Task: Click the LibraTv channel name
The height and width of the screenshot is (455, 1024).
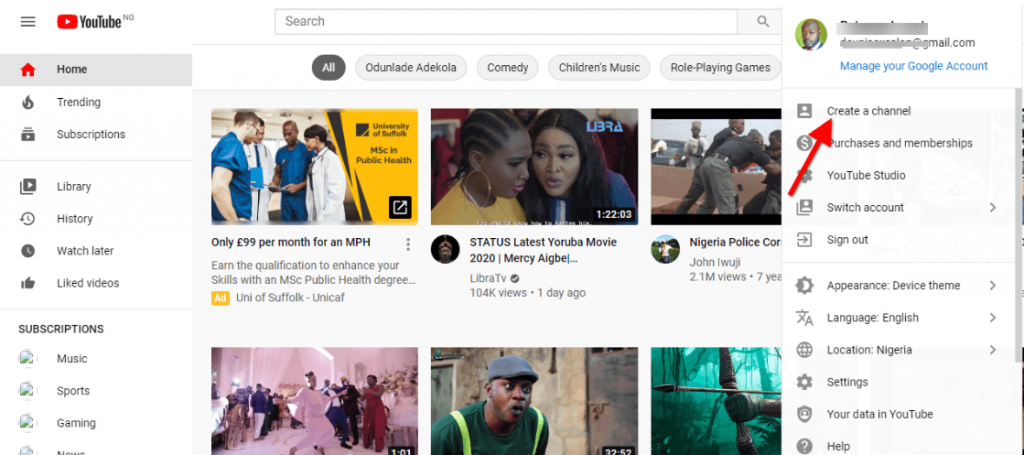Action: [x=488, y=278]
